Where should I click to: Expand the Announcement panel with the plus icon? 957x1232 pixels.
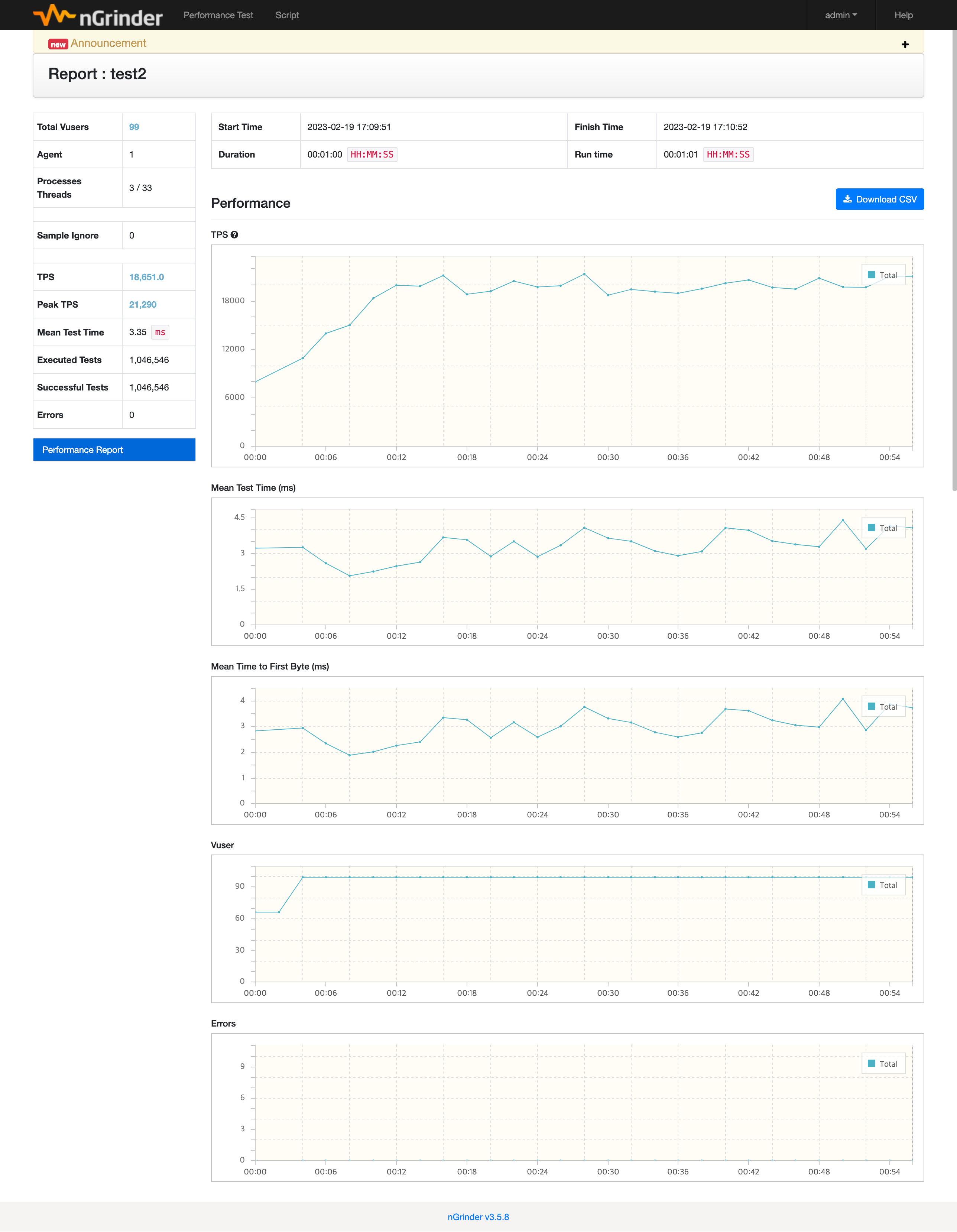(x=905, y=45)
